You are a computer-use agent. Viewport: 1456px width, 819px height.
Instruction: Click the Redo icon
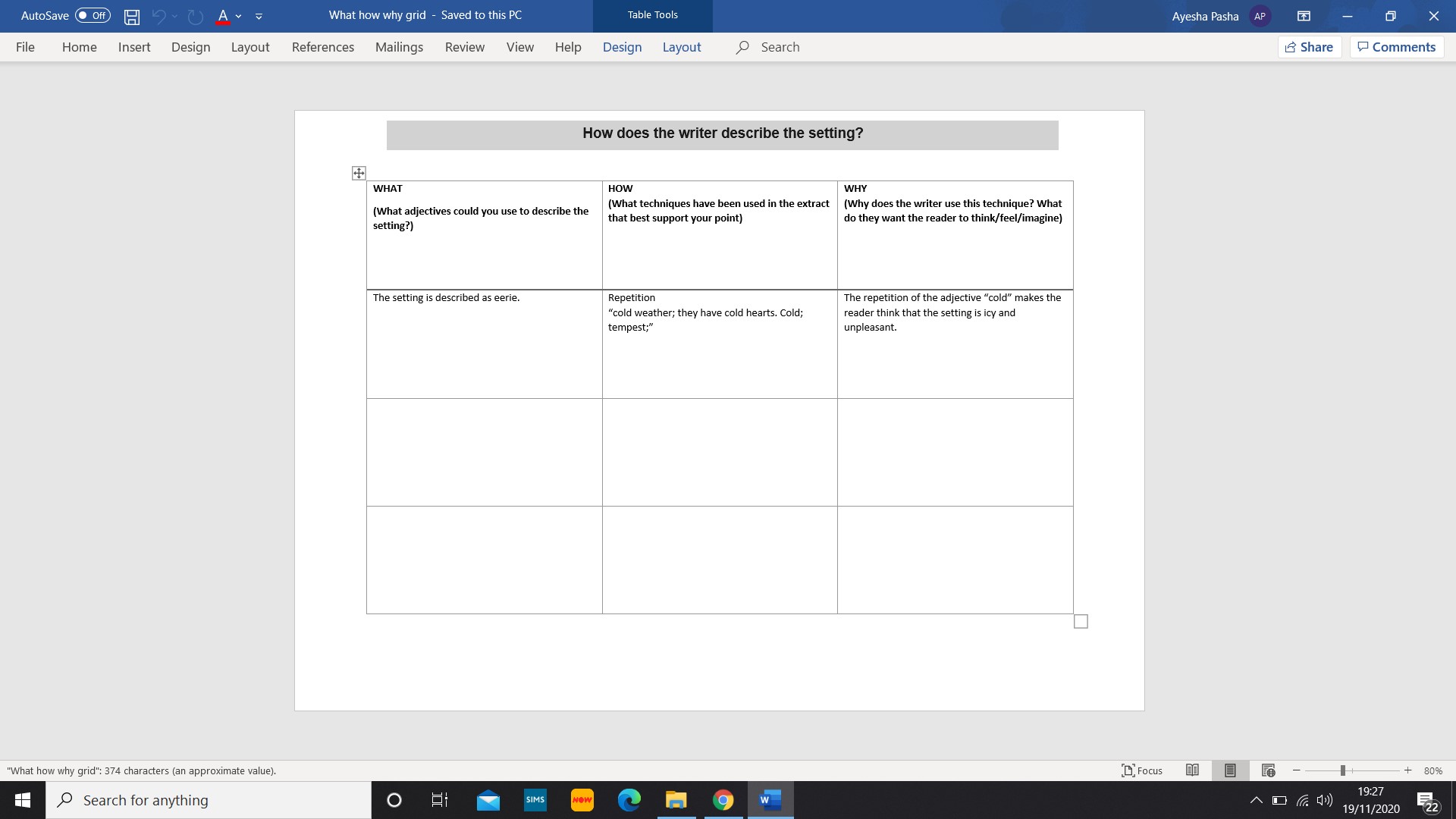pos(195,16)
